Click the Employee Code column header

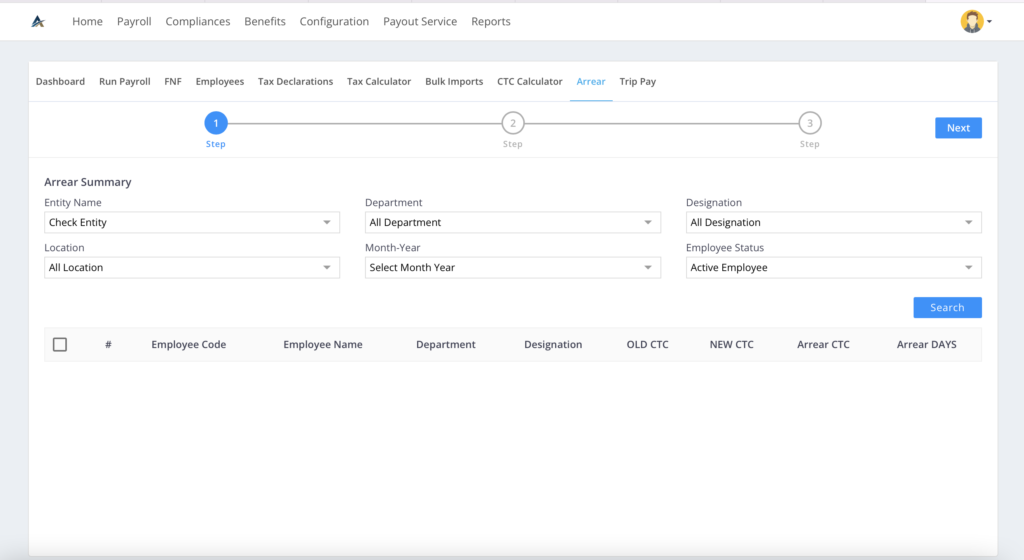(x=189, y=345)
